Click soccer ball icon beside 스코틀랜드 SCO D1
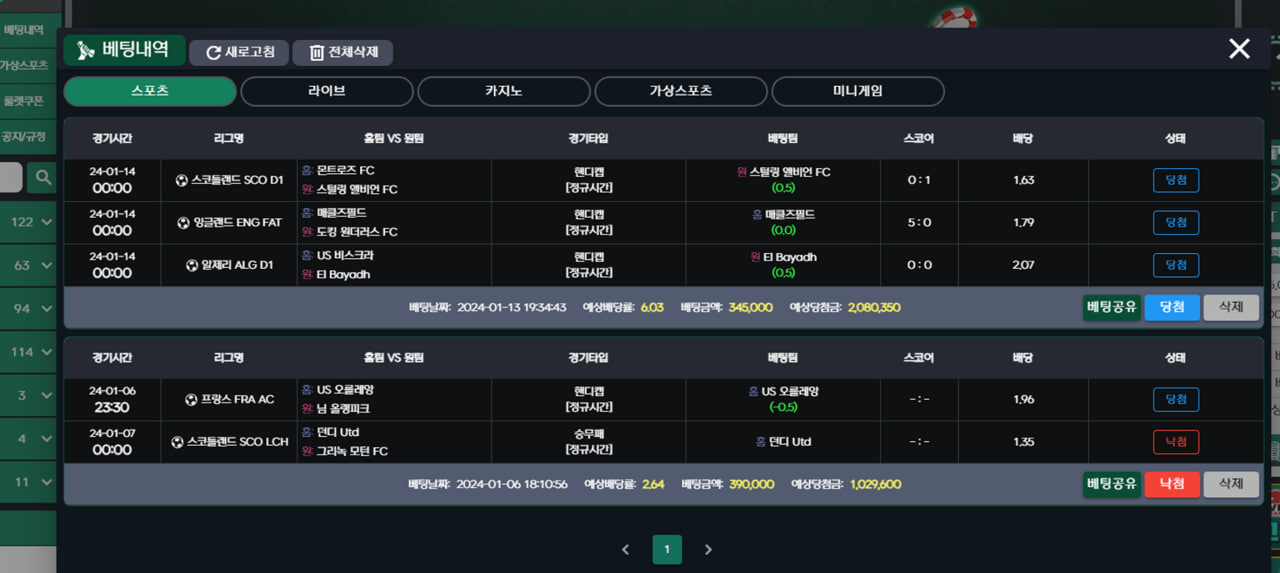This screenshot has height=573, width=1280. tap(181, 180)
